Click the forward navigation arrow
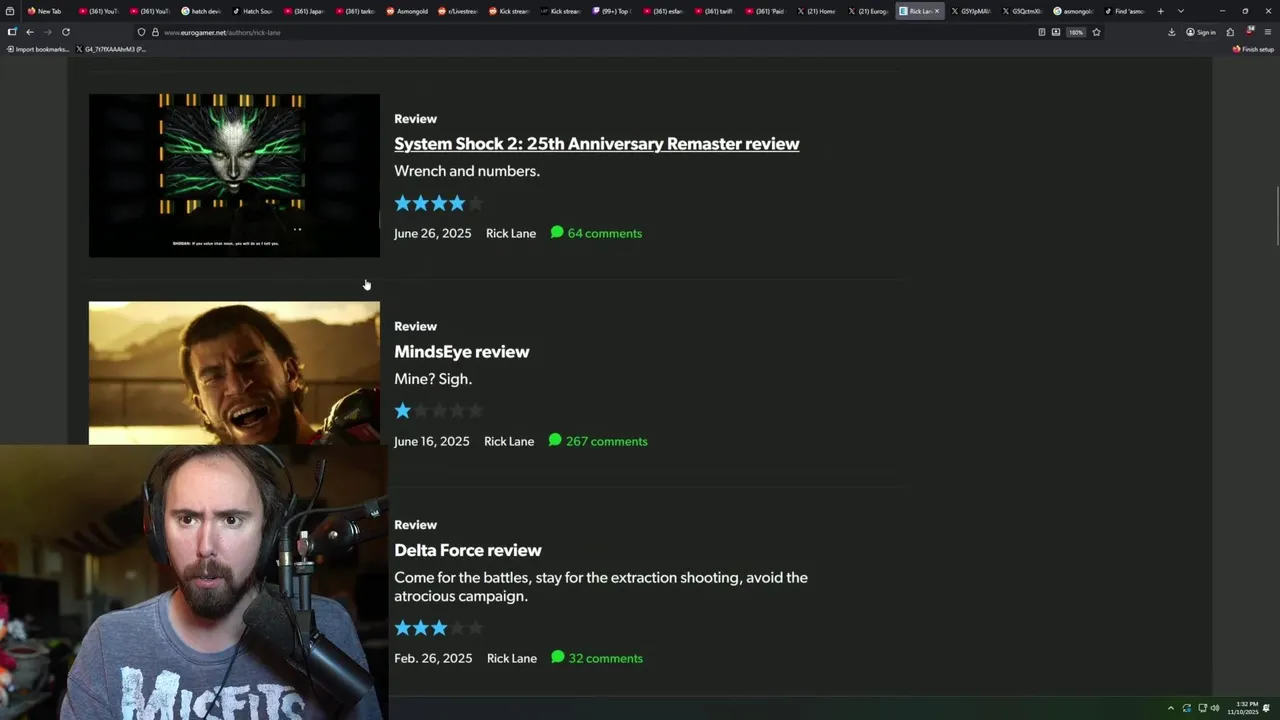This screenshot has height=720, width=1280. pos(47,32)
